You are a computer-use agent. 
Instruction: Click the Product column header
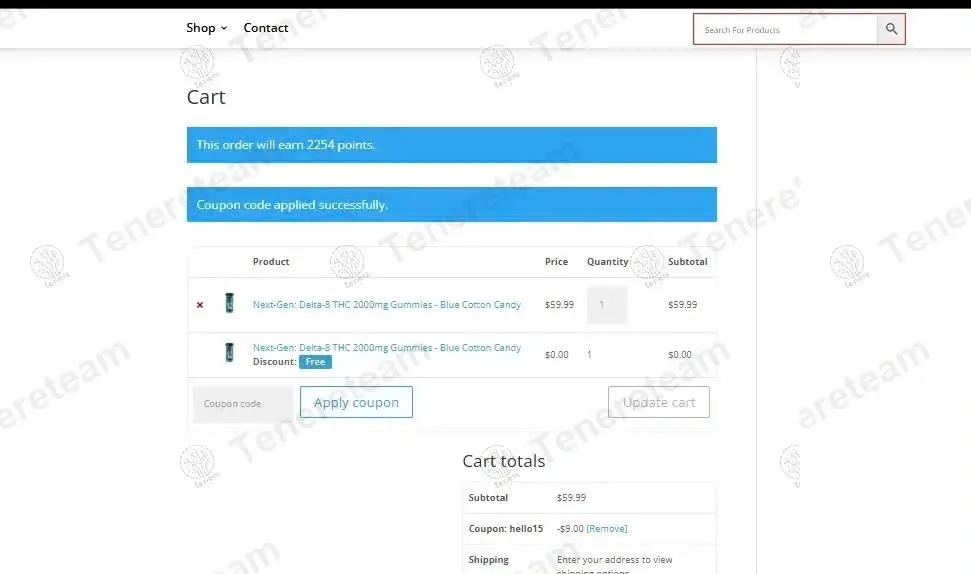[x=271, y=262]
